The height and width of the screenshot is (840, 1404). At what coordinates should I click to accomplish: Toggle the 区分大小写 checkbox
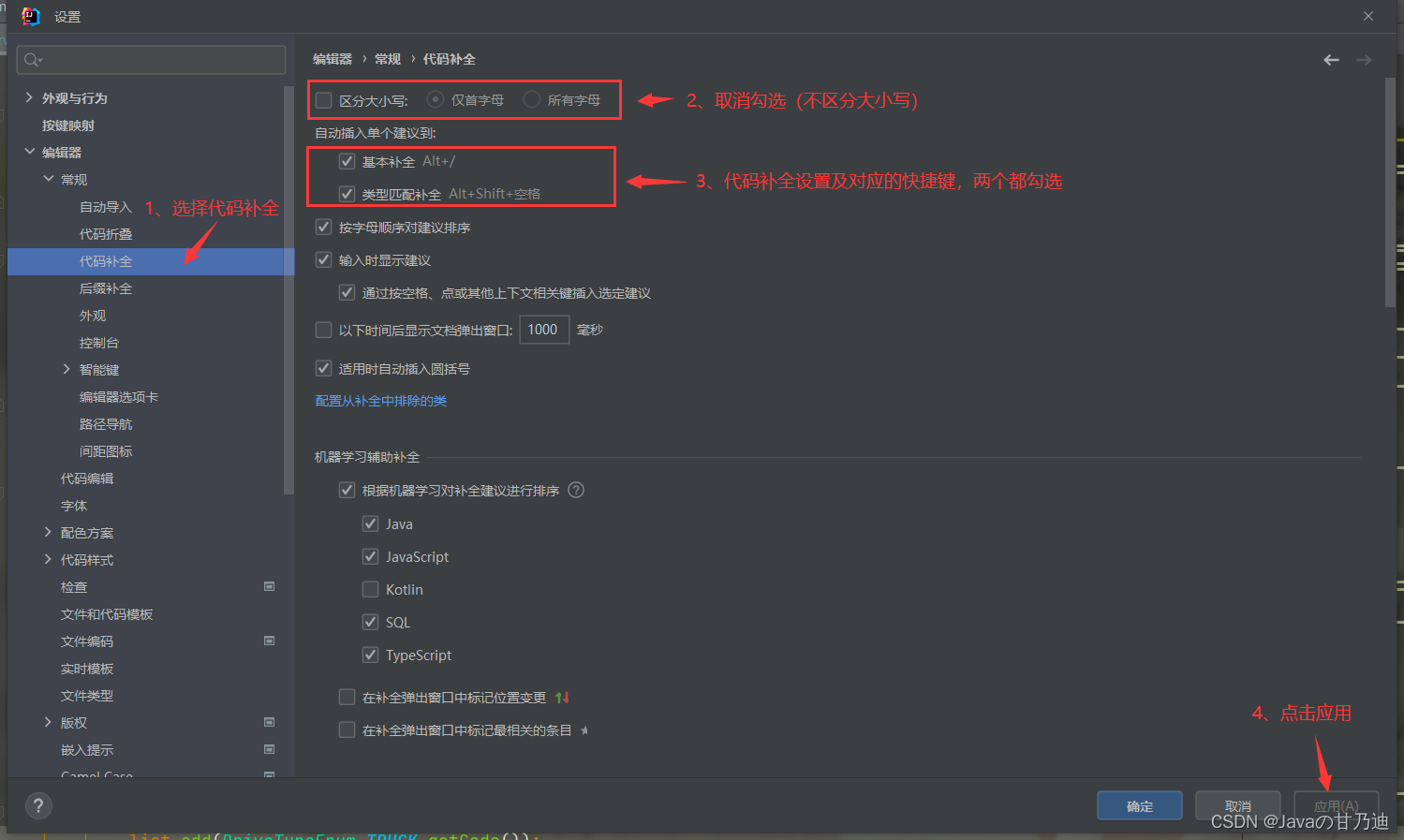(324, 100)
